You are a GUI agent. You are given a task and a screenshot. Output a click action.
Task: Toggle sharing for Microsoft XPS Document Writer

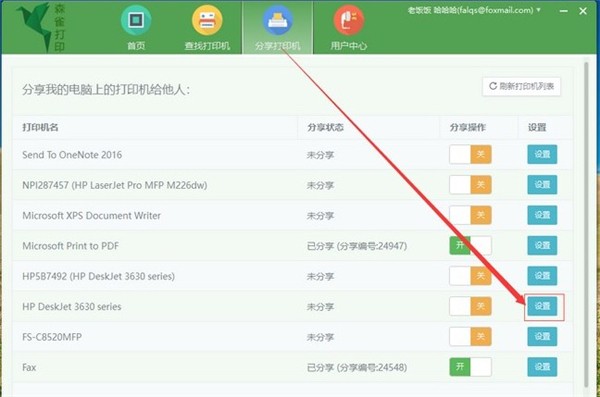pyautogui.click(x=470, y=215)
